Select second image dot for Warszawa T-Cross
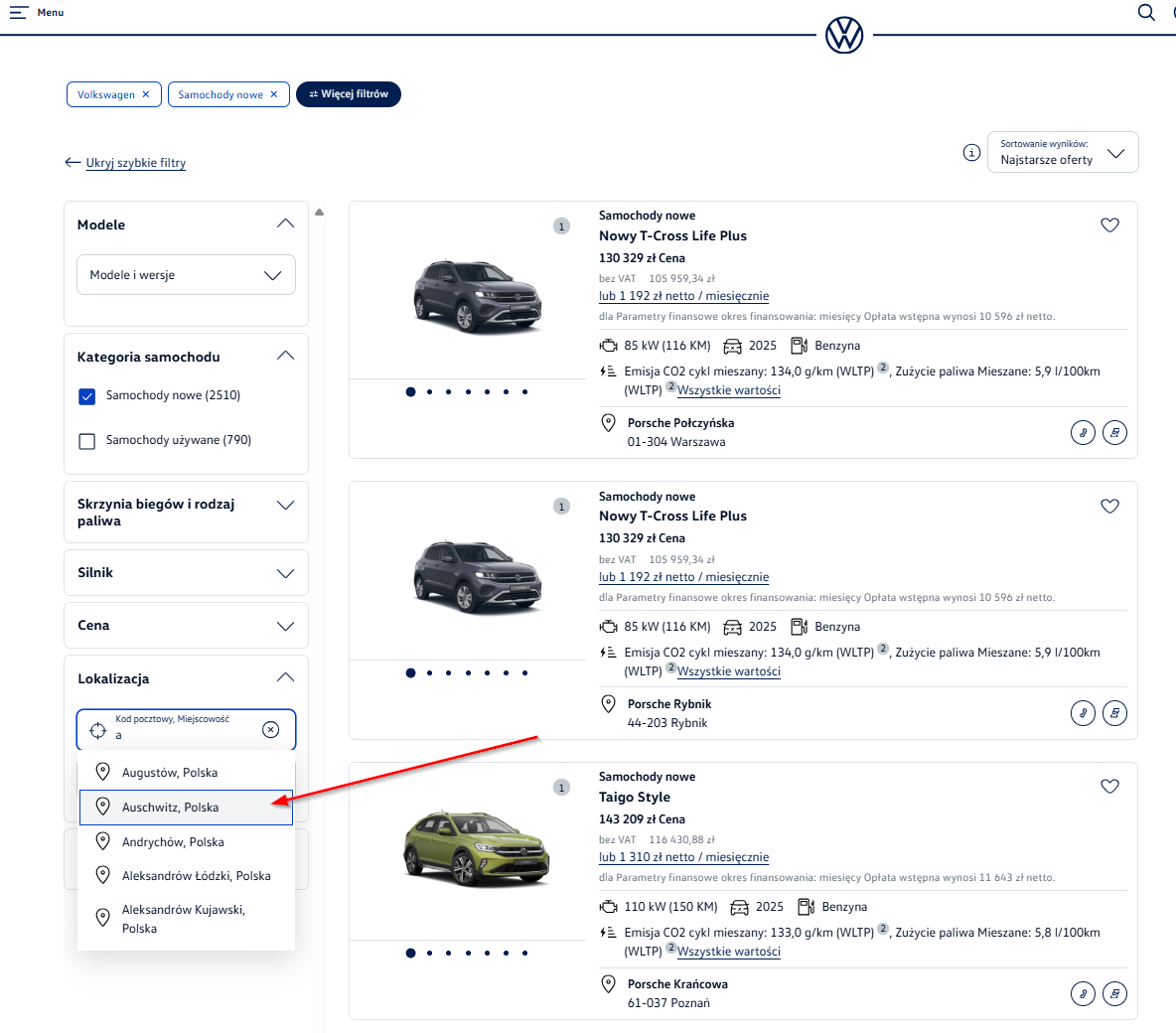Screen dimensions: 1176x1033 point(430,391)
